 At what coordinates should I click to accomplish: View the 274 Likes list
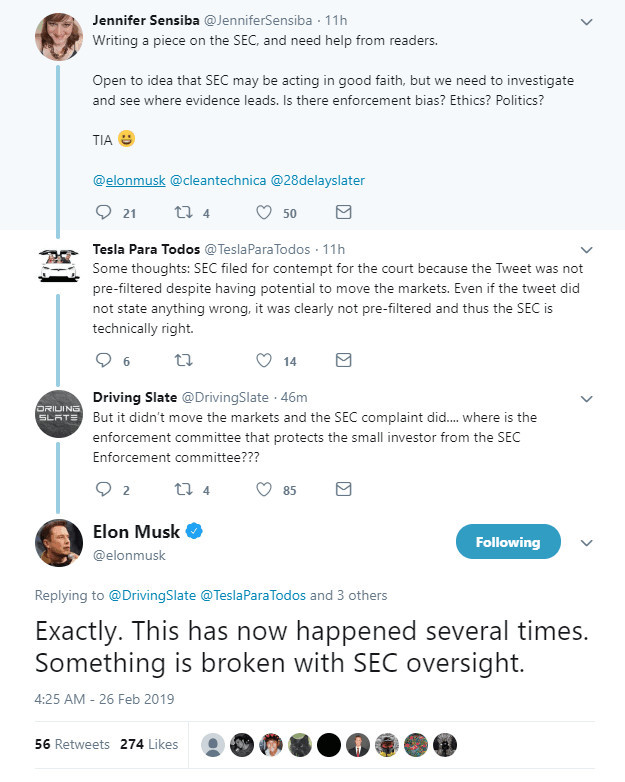tap(149, 744)
